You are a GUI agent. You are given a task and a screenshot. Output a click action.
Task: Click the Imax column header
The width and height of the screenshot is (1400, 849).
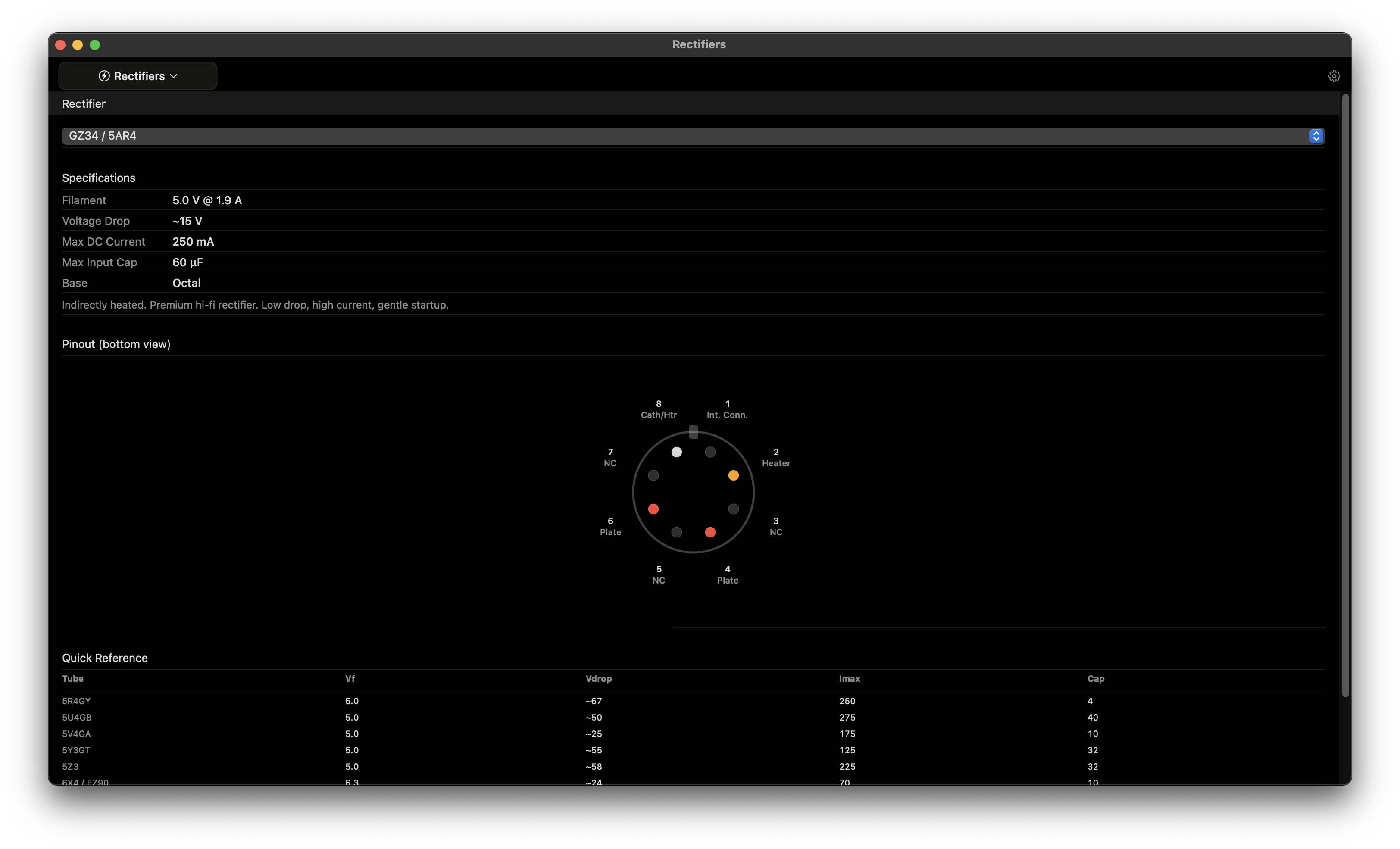coord(850,679)
